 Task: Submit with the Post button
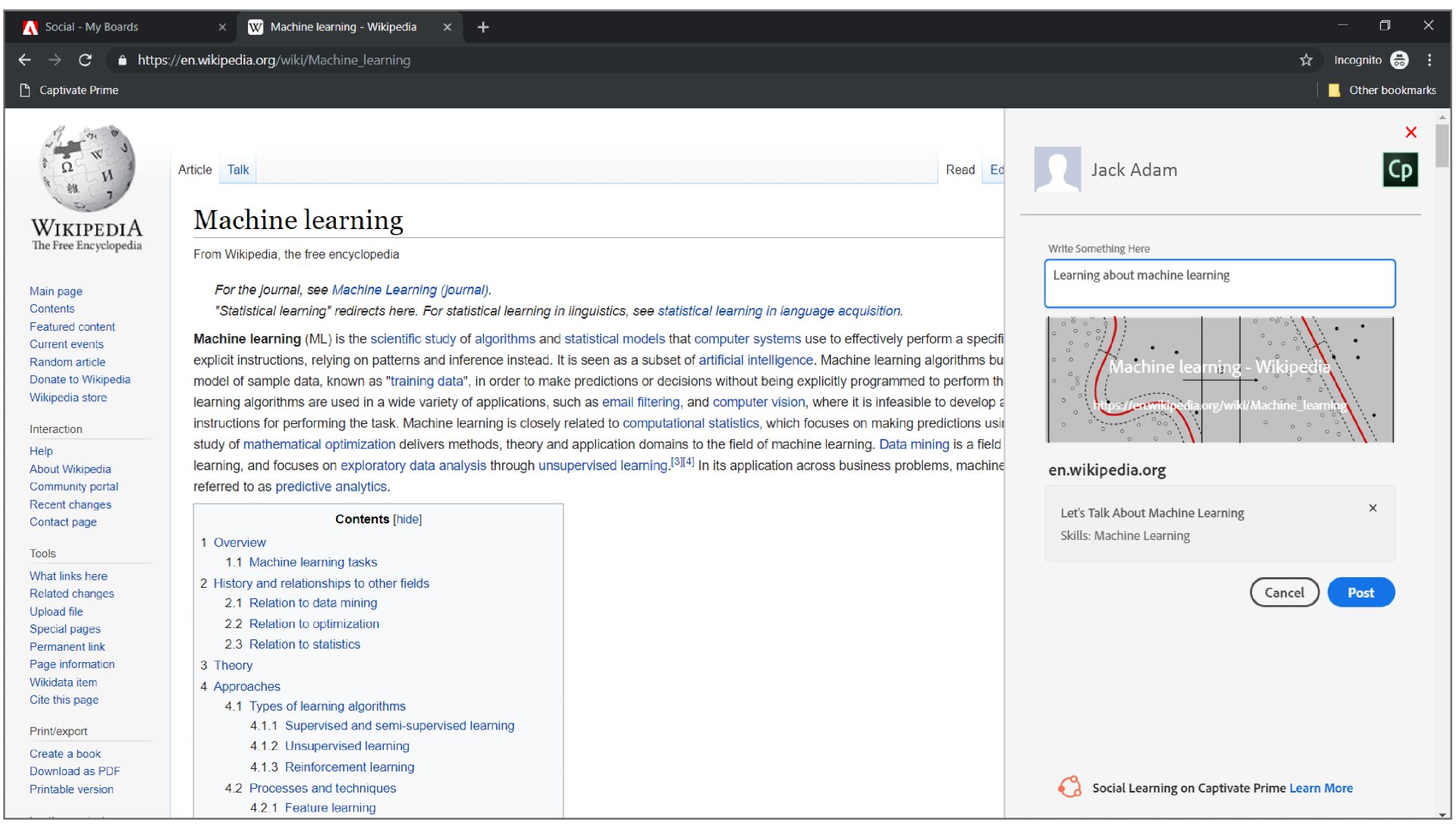point(1360,592)
